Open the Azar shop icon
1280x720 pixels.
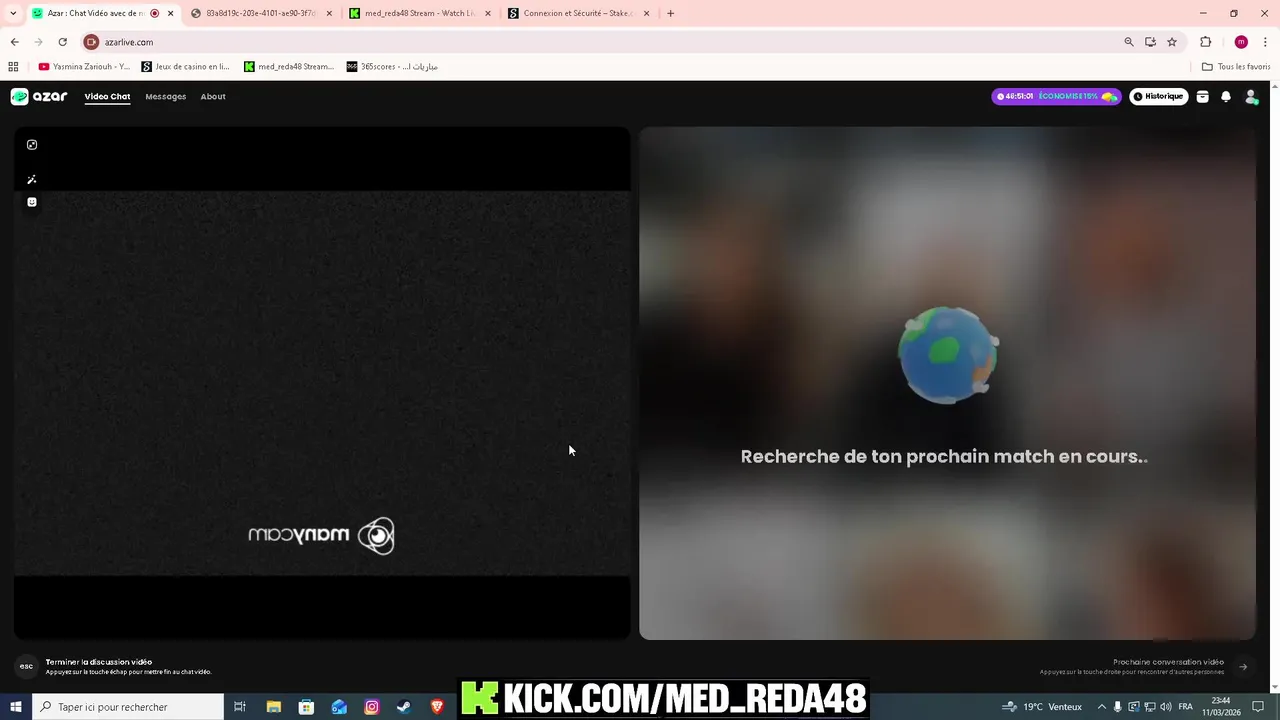click(1203, 97)
